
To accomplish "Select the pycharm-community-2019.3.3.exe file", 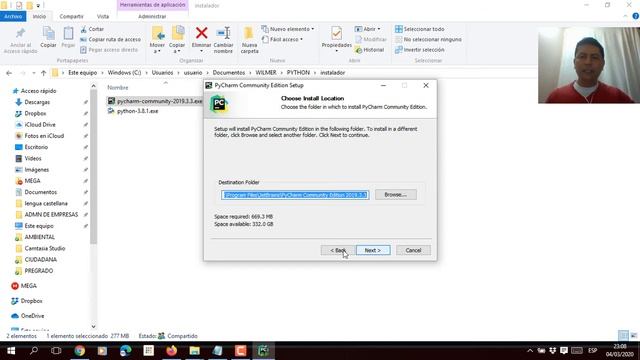I will point(155,101).
